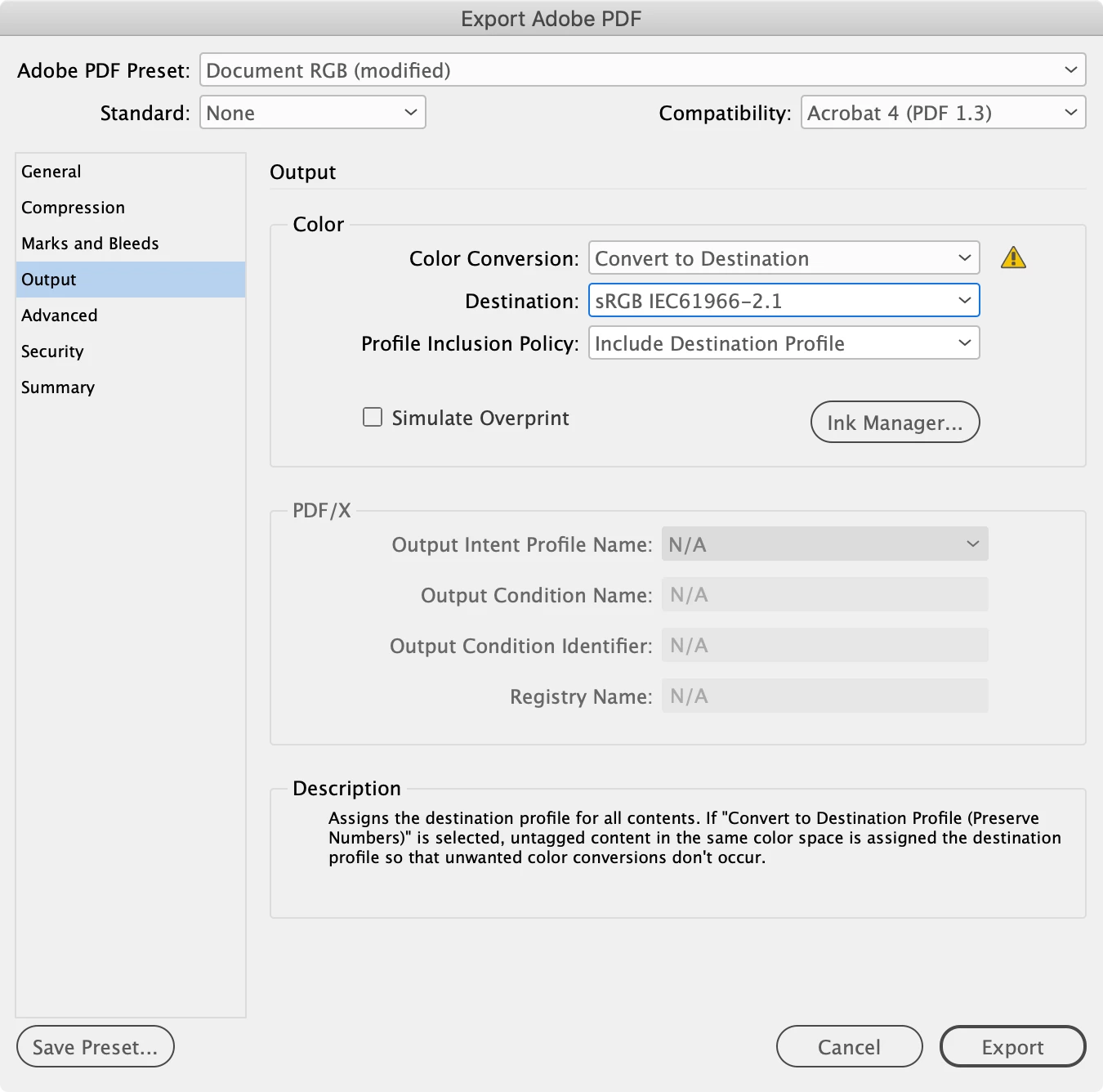Viewport: 1103px width, 1092px height.
Task: Select the General category in sidebar
Action: [x=131, y=172]
